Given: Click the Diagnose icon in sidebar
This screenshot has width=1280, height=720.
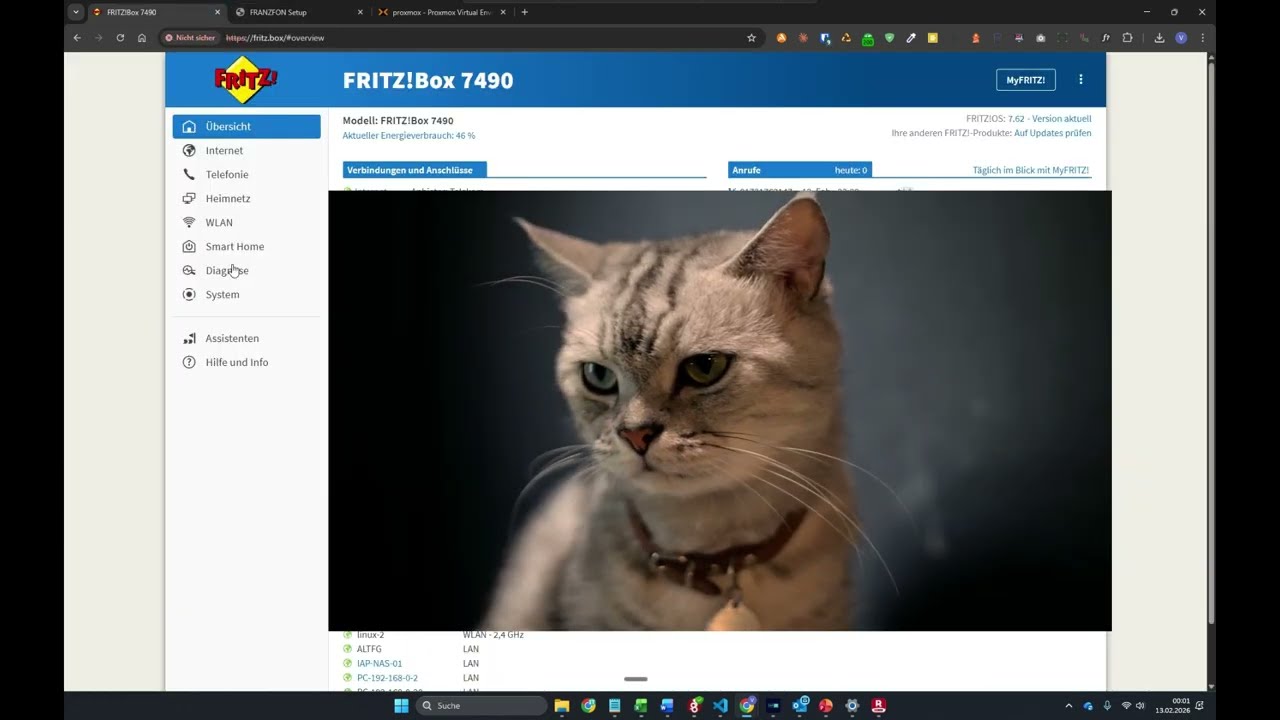Looking at the screenshot, I should pyautogui.click(x=189, y=271).
